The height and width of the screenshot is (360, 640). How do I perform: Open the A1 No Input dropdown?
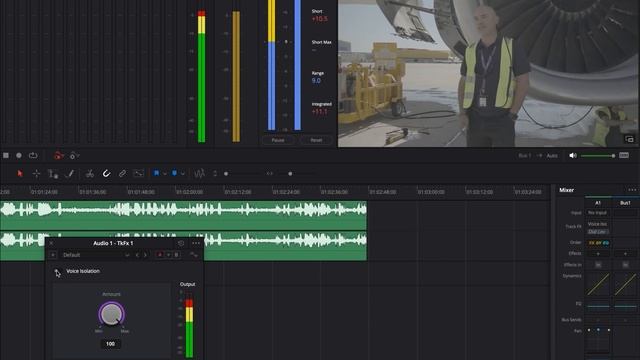(598, 213)
